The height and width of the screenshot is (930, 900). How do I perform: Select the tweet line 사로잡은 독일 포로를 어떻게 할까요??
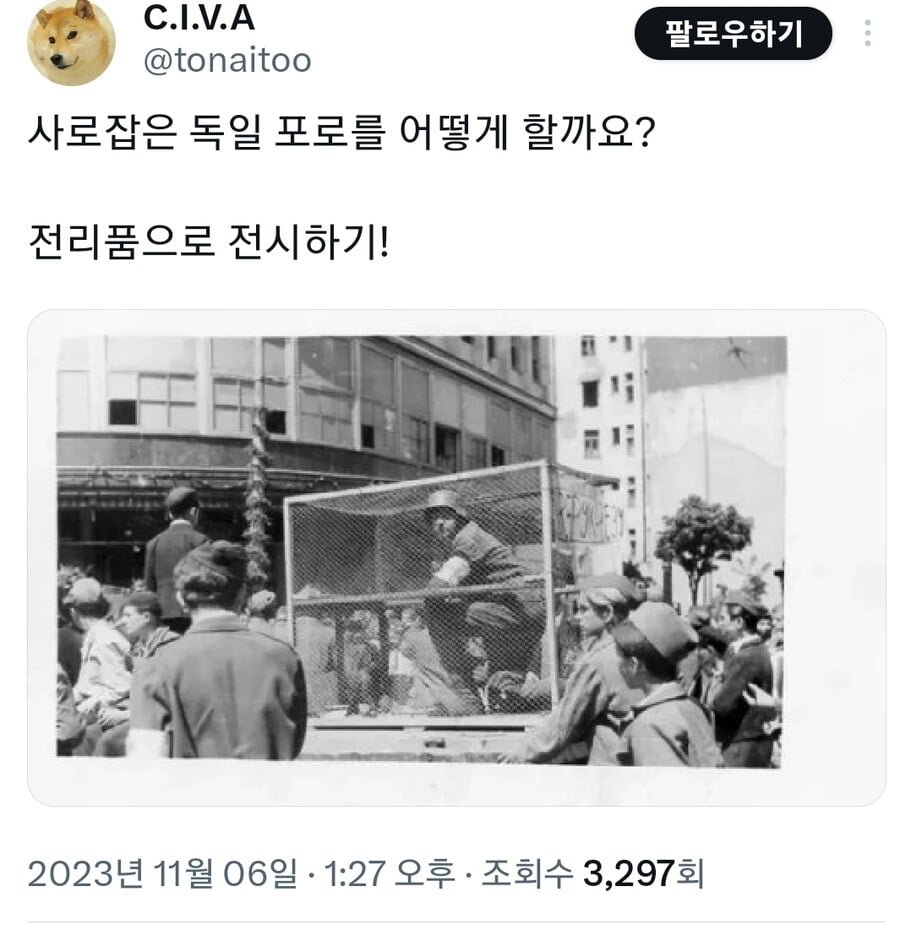(342, 131)
